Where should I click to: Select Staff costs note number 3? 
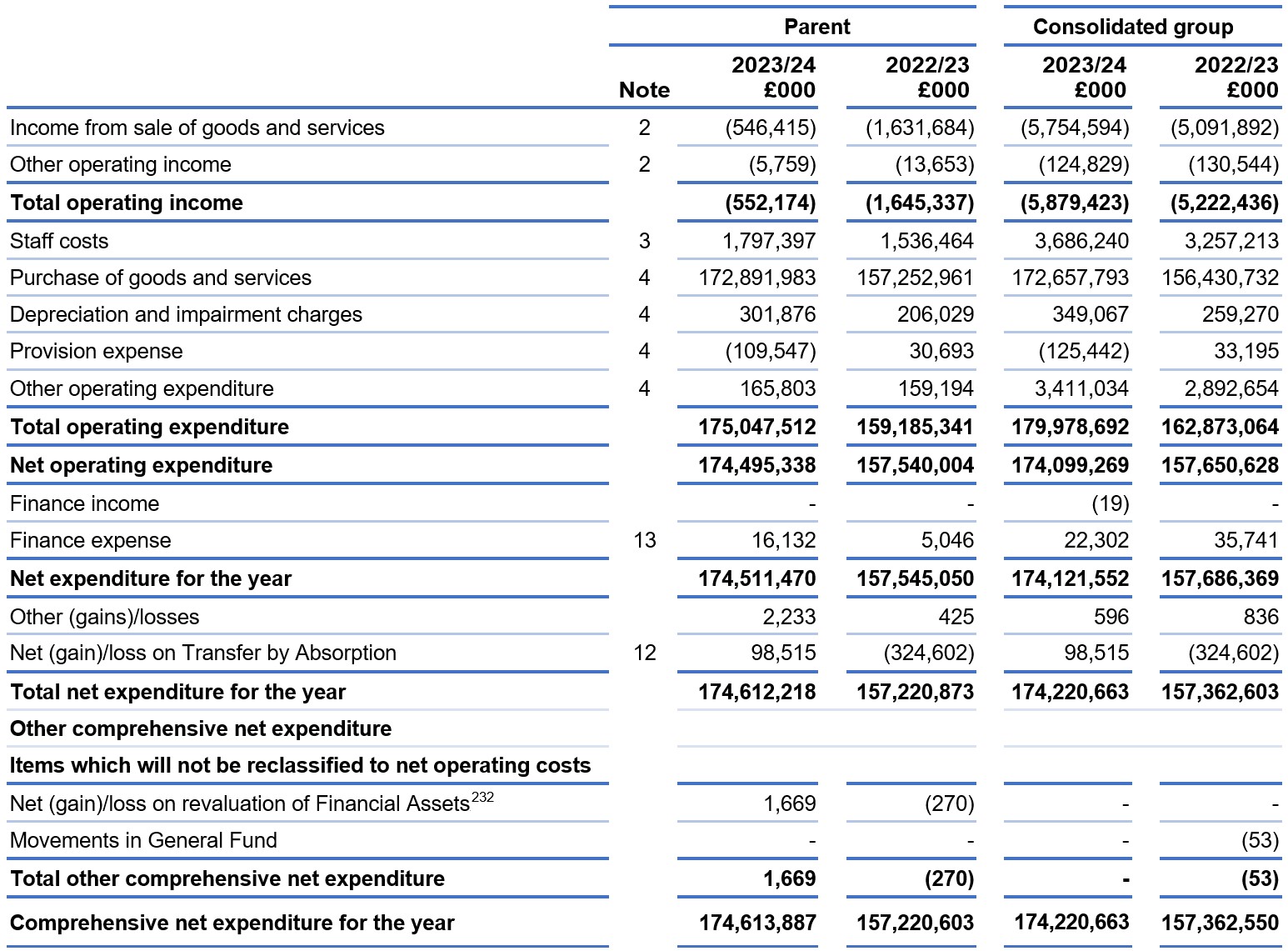point(644,241)
